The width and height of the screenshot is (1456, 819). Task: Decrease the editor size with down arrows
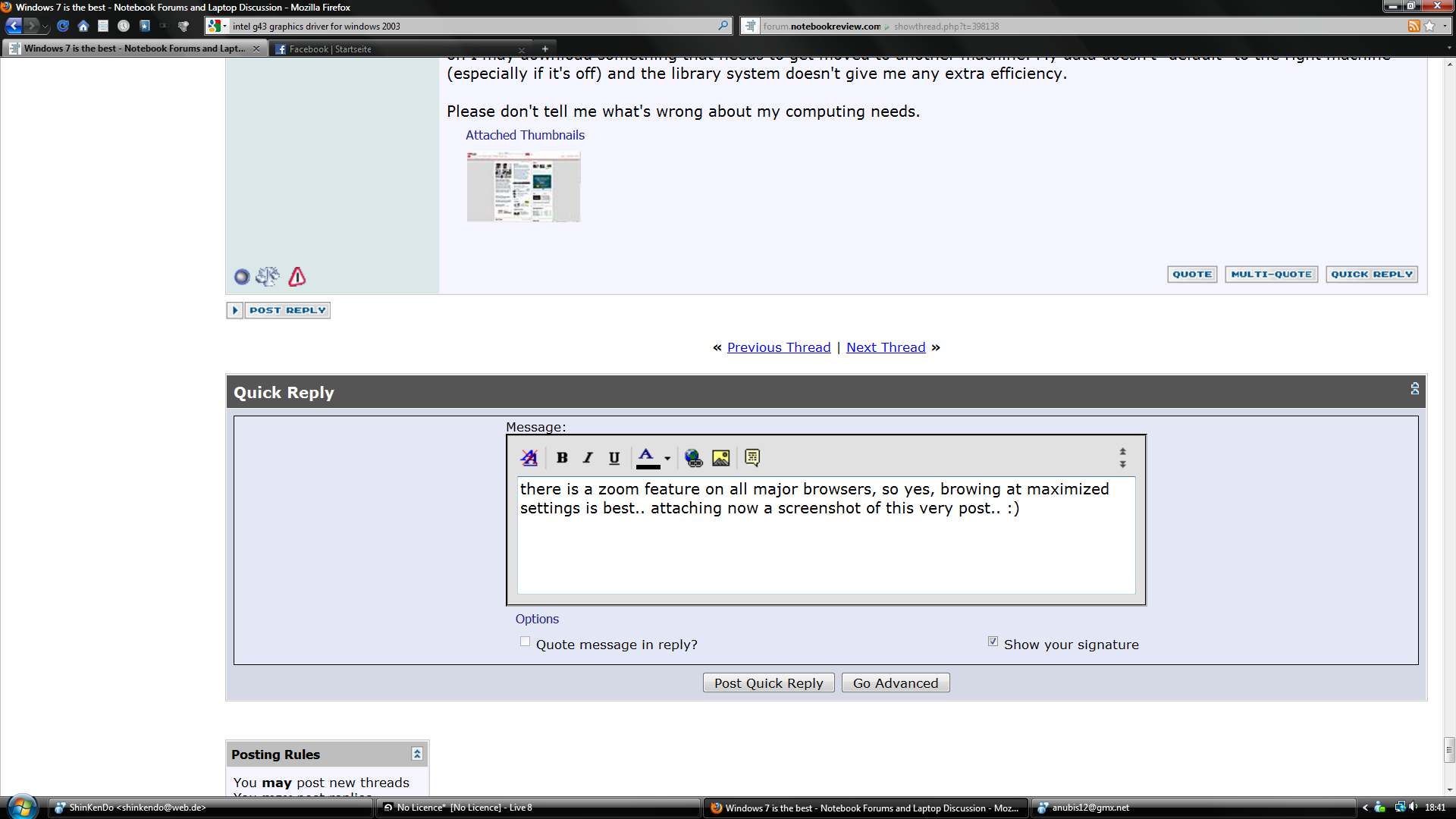click(1122, 464)
